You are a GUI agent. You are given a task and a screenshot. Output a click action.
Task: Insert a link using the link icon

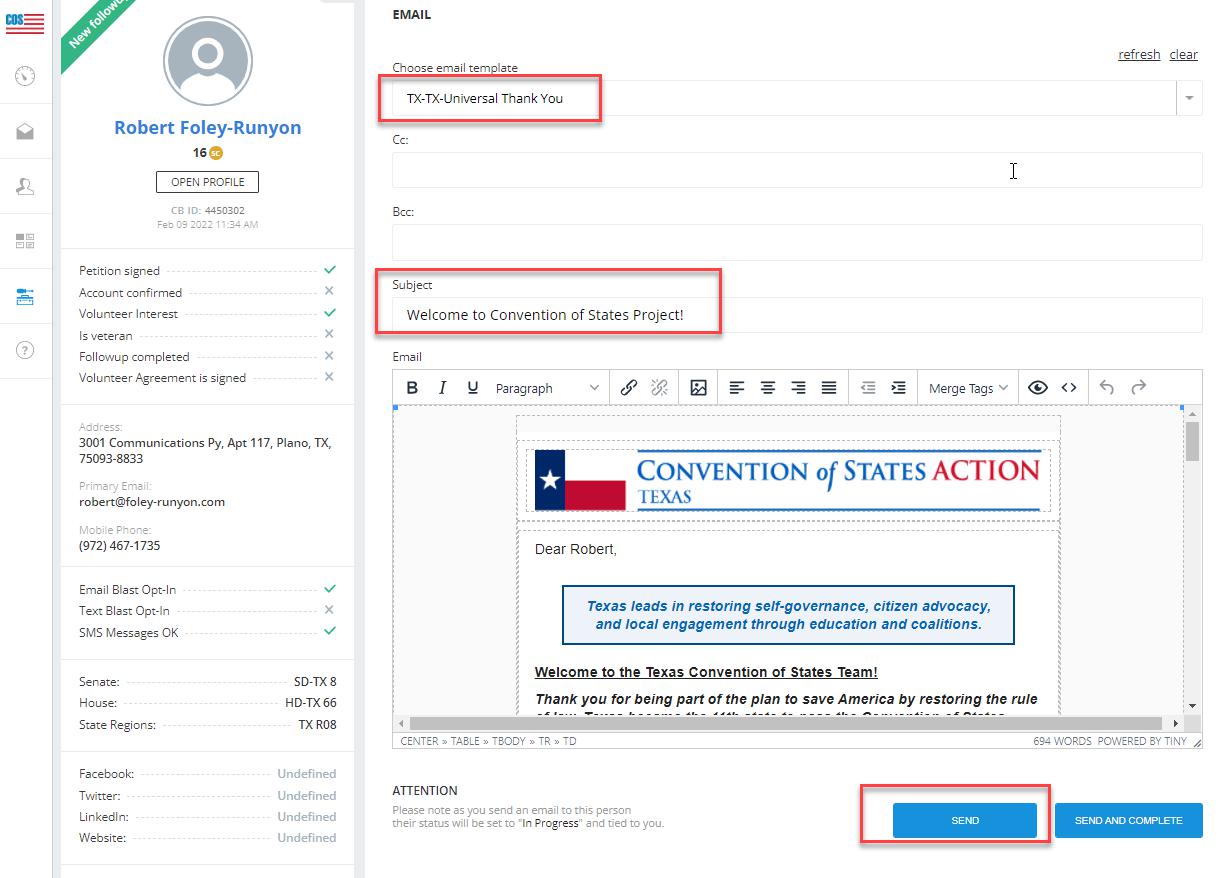pos(628,388)
